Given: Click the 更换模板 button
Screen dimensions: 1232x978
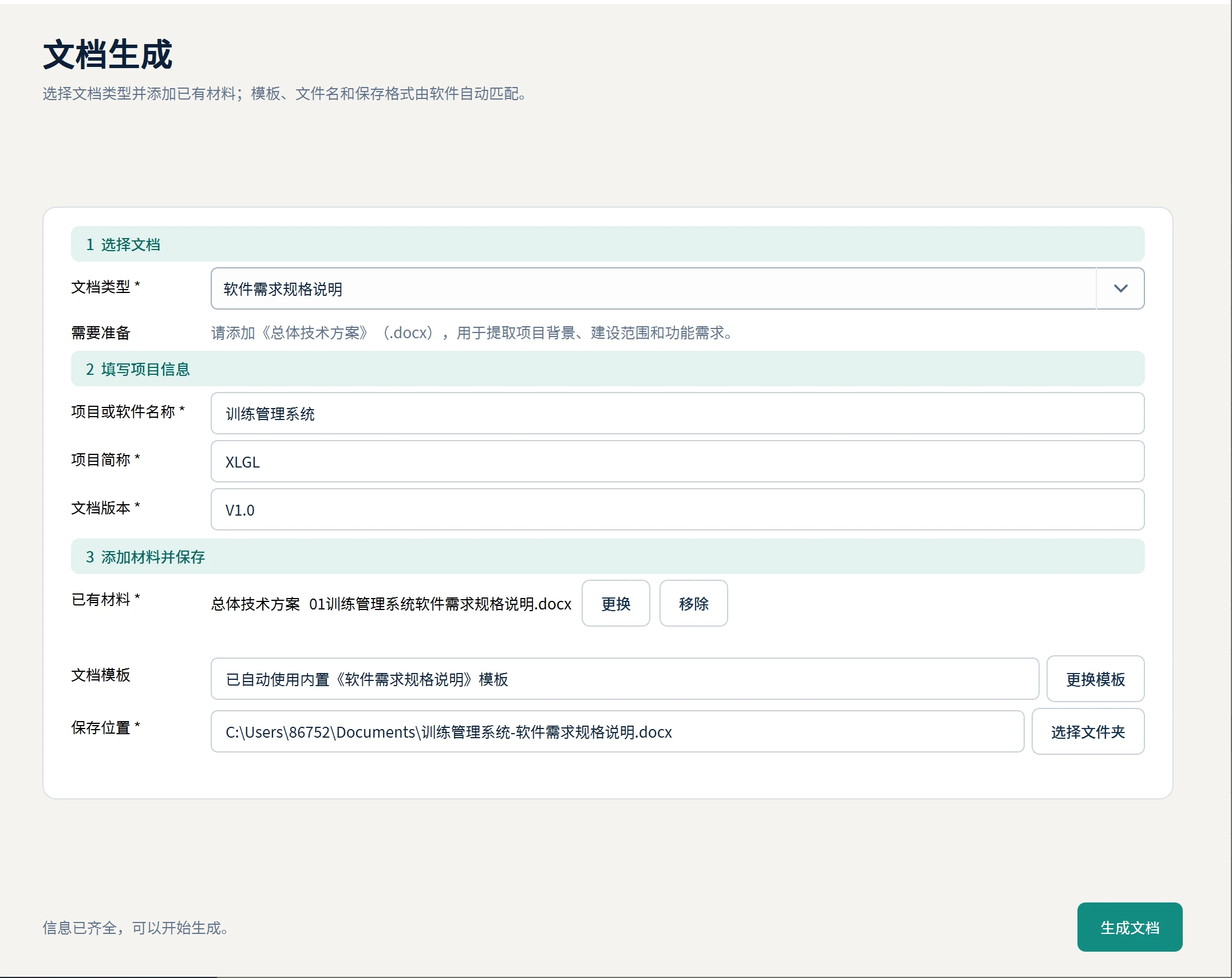Looking at the screenshot, I should (x=1095, y=679).
